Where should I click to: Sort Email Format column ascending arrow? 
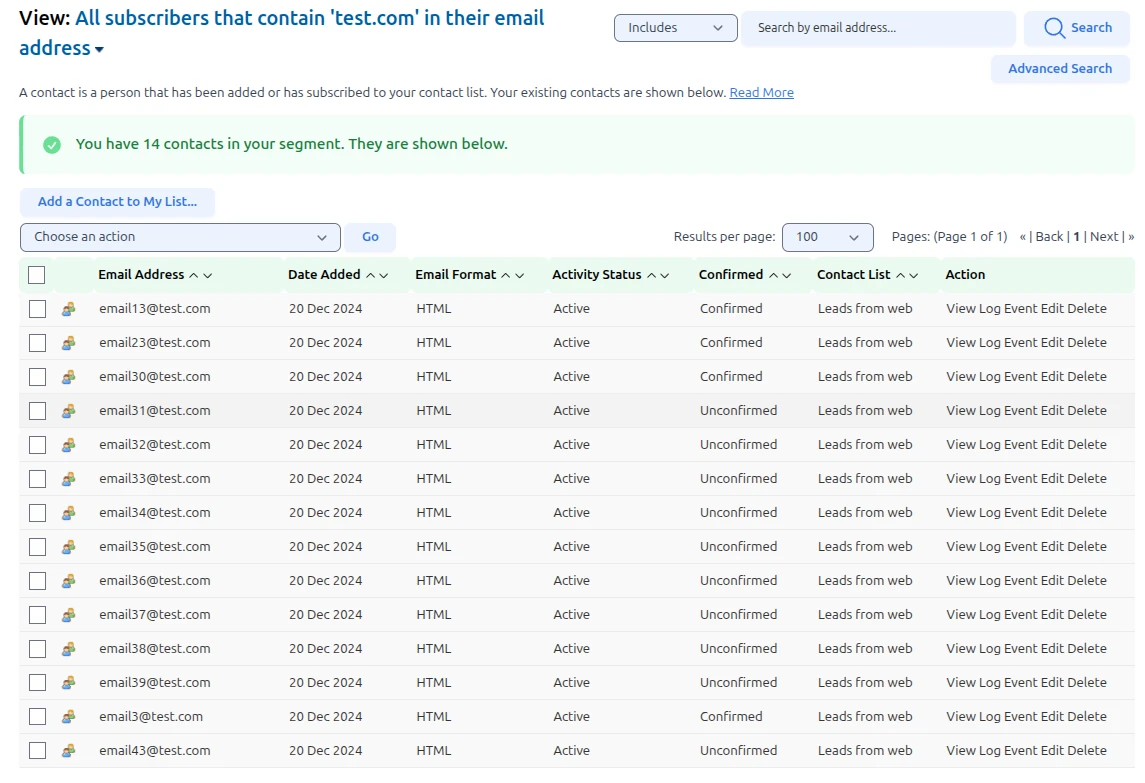point(505,275)
